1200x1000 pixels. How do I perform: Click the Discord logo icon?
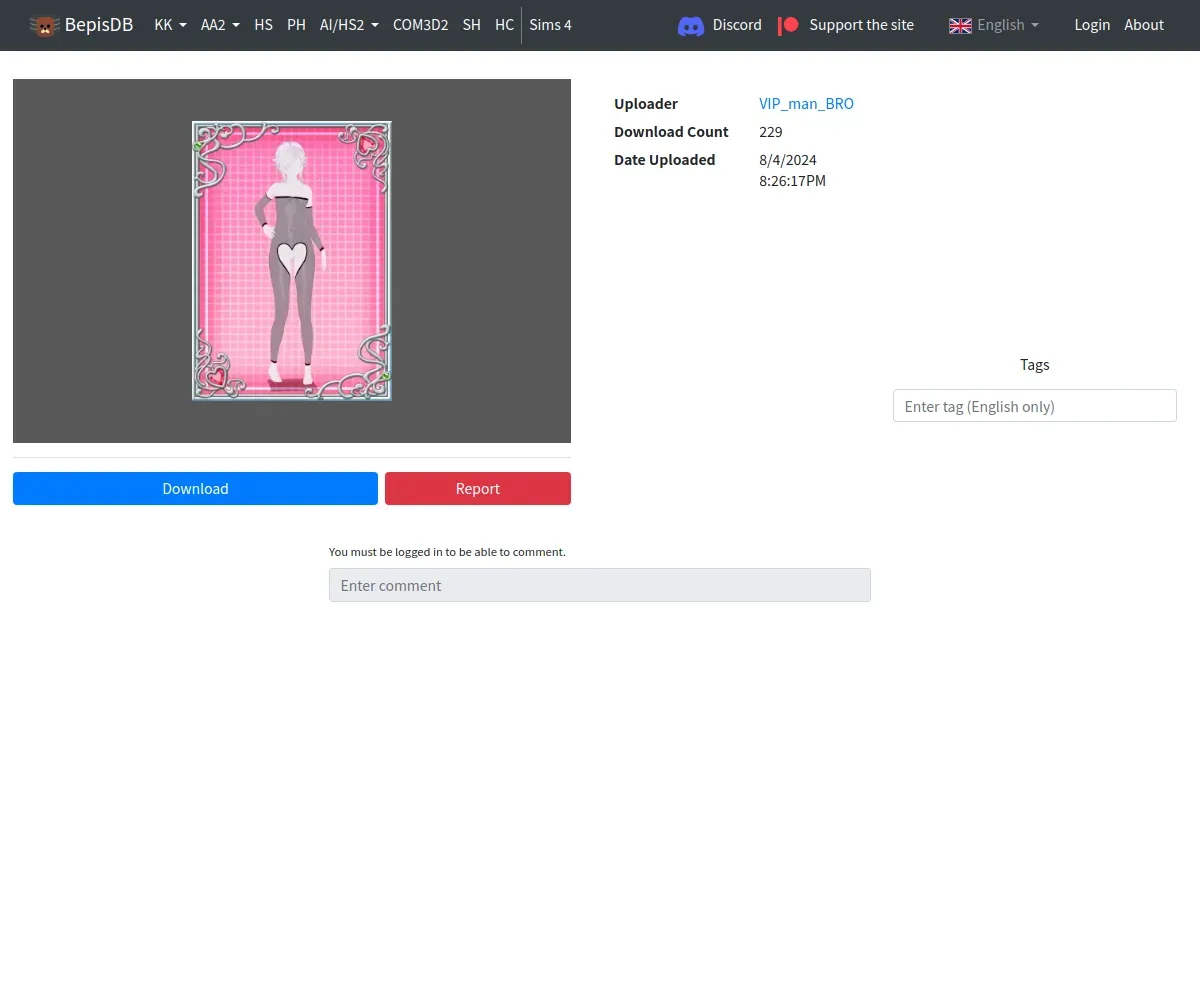coord(691,25)
